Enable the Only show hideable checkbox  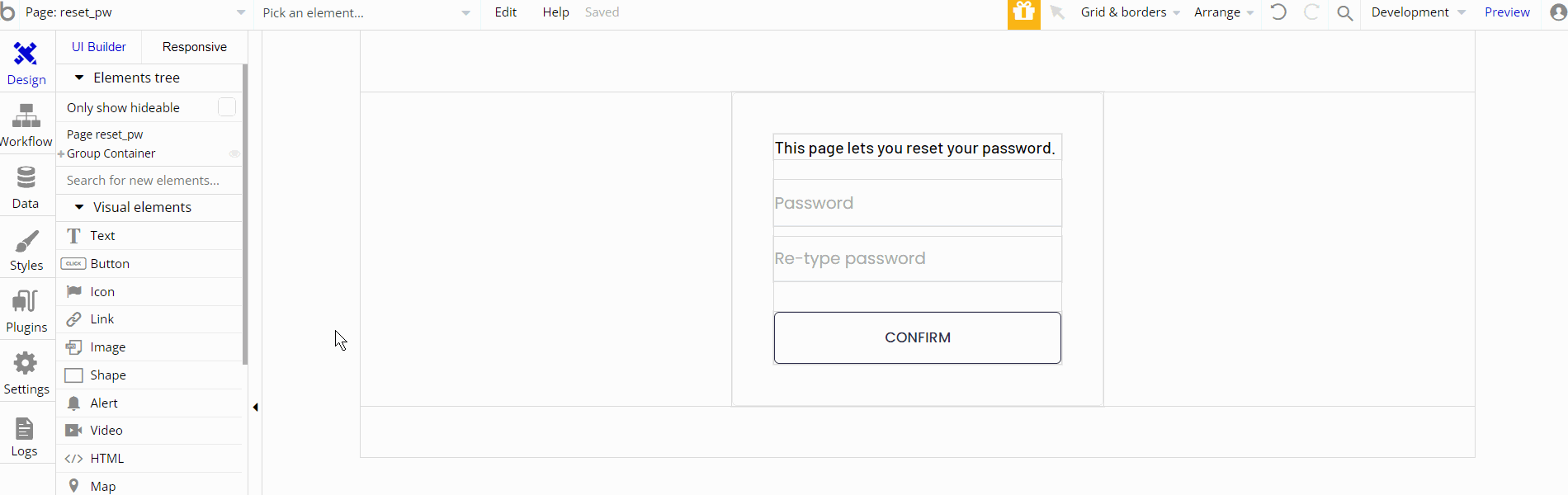click(226, 107)
